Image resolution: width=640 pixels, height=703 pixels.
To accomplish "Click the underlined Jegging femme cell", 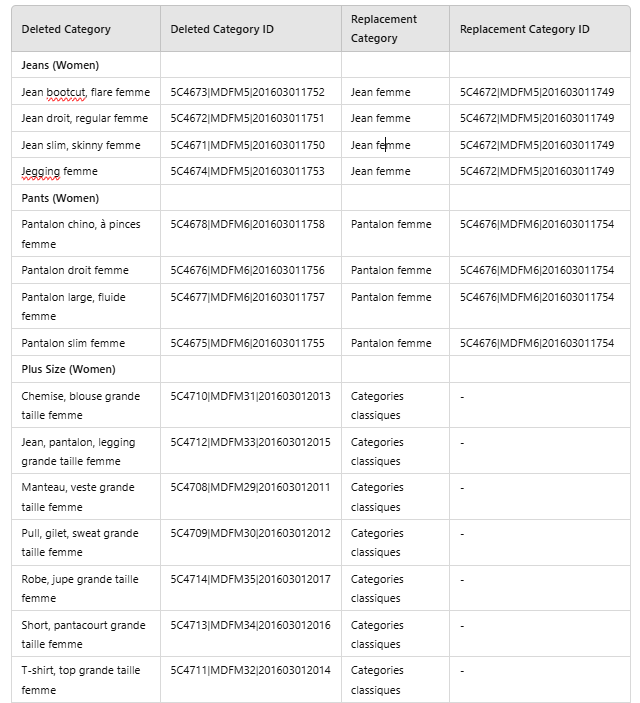I will tap(59, 171).
